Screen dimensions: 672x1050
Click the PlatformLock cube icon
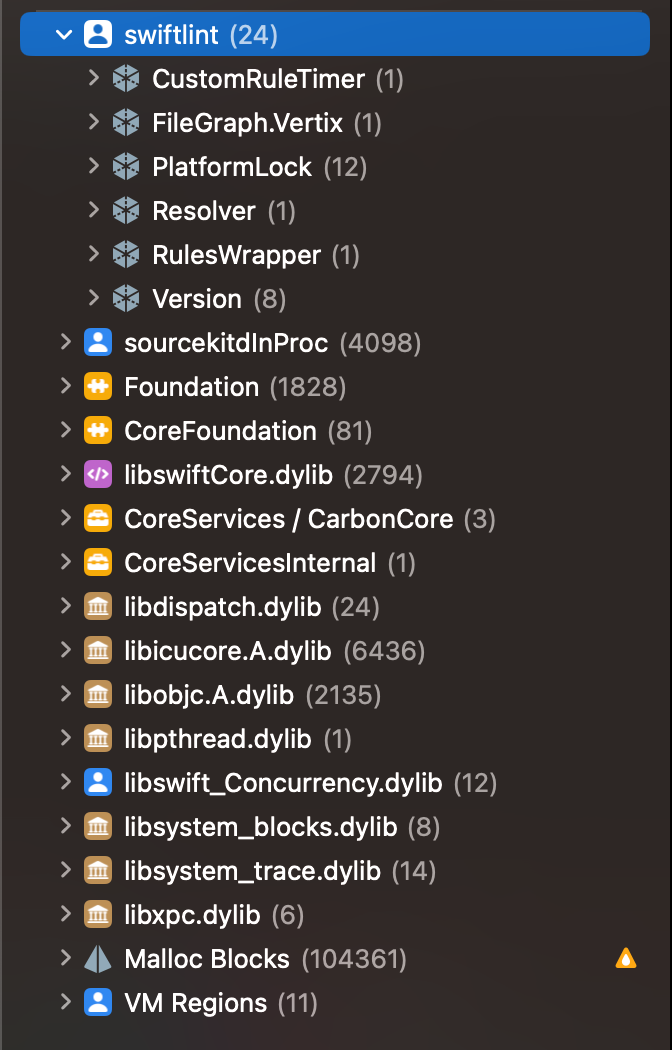[126, 167]
